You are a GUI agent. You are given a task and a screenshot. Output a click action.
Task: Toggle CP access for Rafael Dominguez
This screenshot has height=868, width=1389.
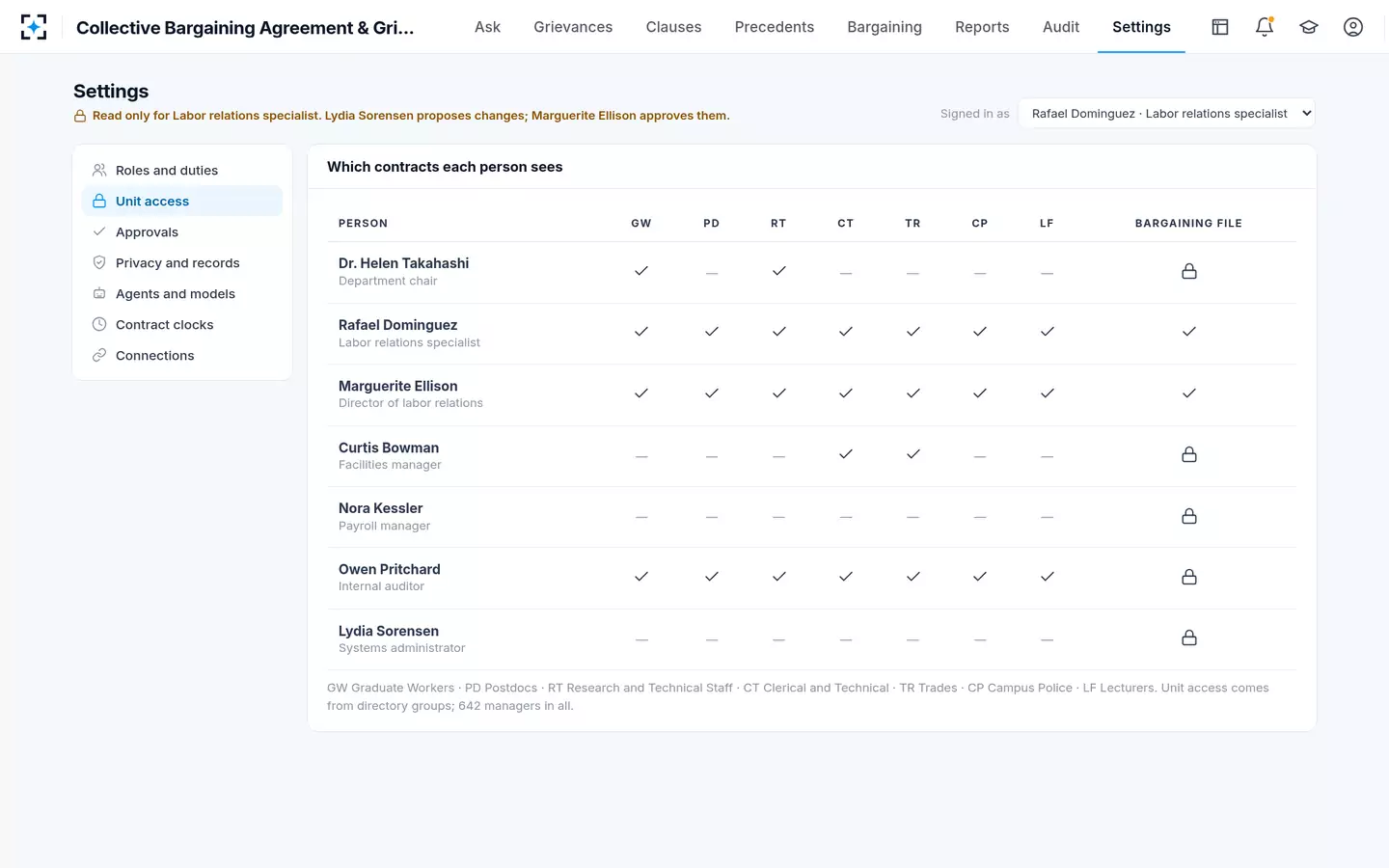pos(980,332)
